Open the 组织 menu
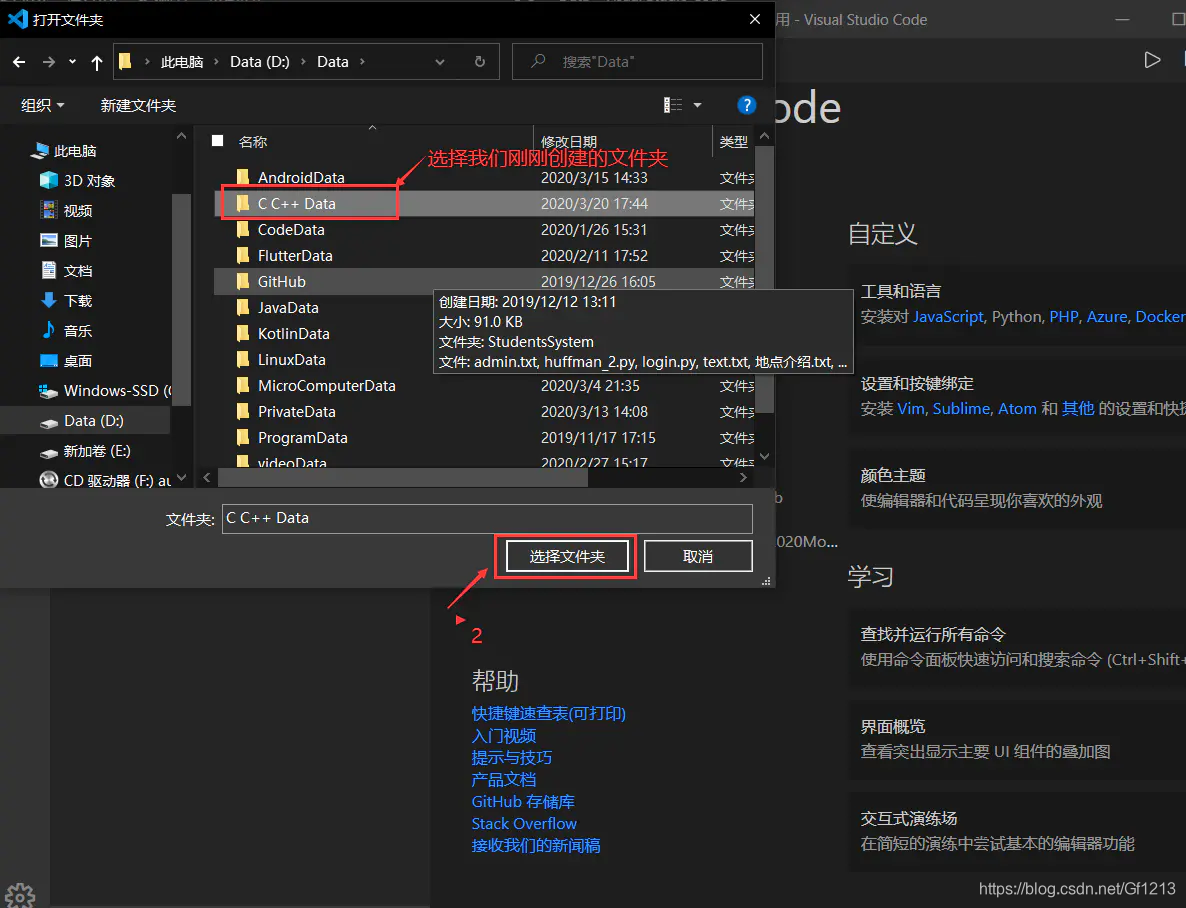This screenshot has width=1186, height=908. click(42, 105)
